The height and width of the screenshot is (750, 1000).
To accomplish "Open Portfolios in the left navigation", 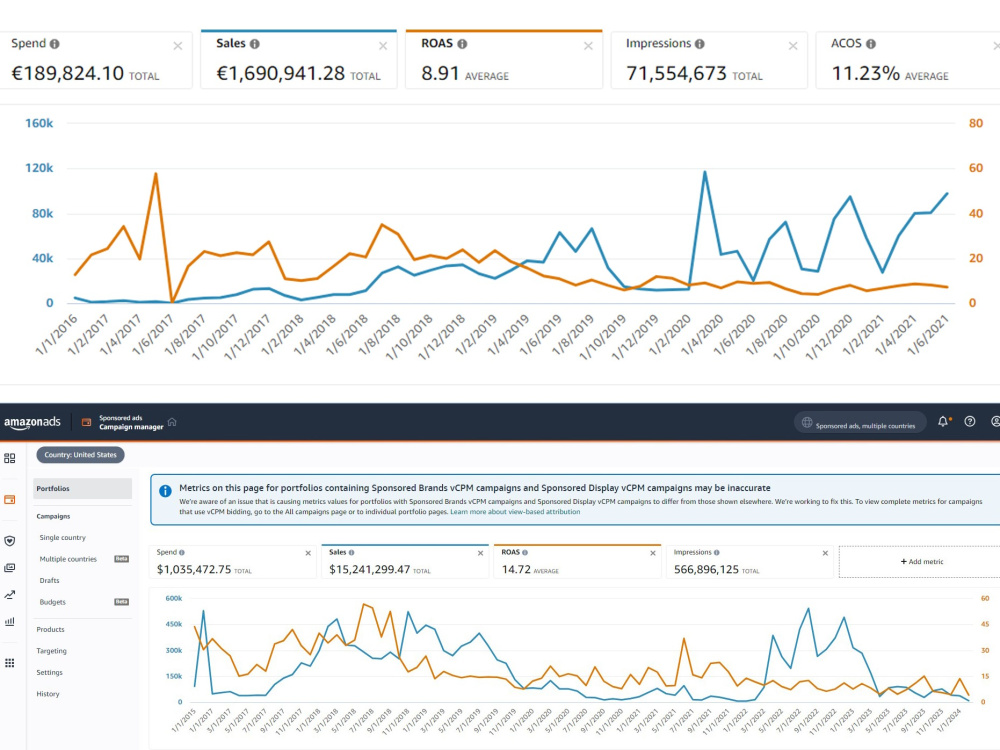I will click(82, 489).
